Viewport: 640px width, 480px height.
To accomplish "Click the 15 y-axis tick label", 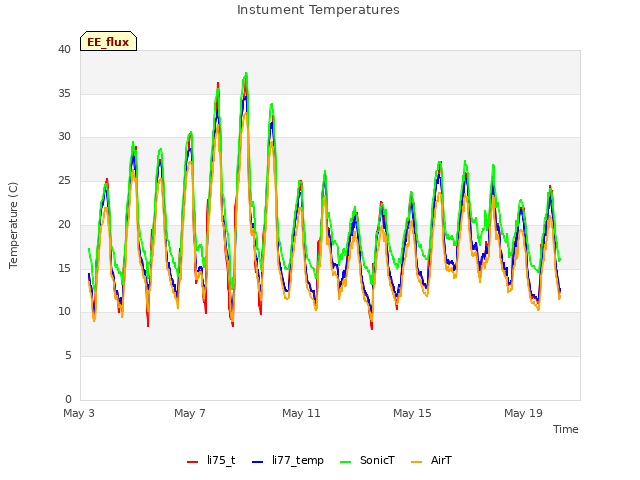I will [64, 268].
